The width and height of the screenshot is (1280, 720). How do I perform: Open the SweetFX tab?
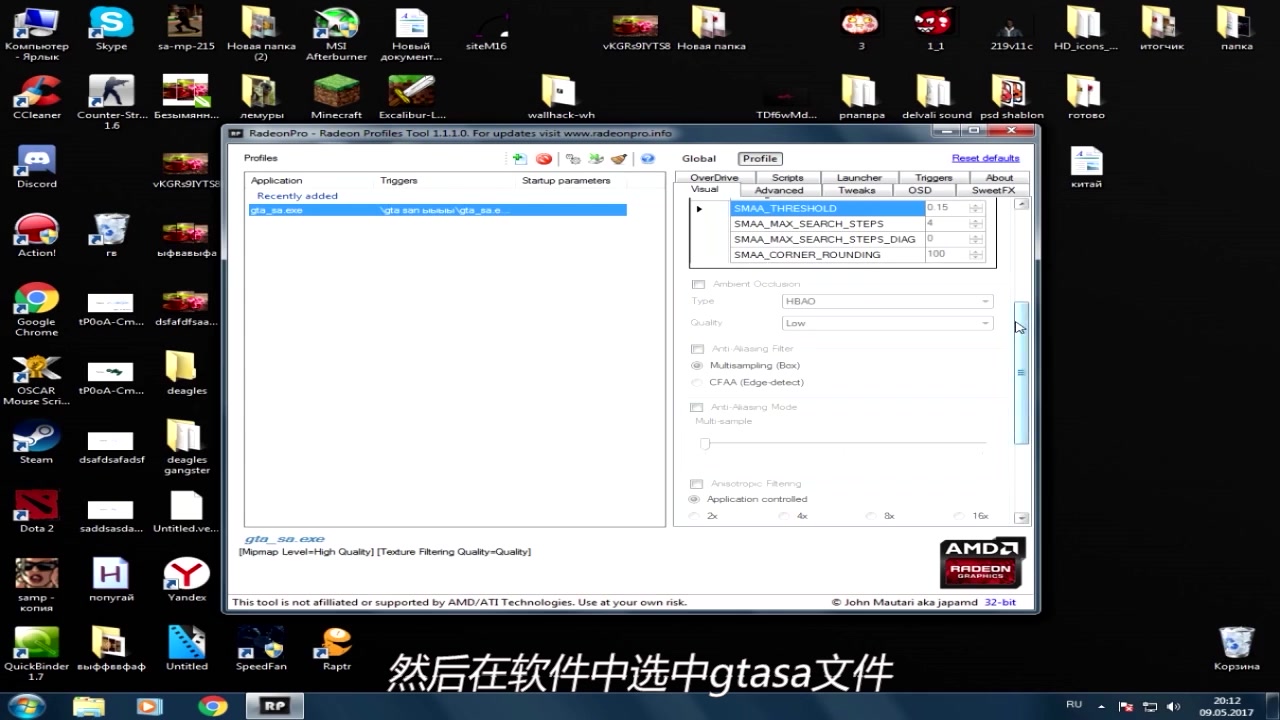[x=993, y=190]
